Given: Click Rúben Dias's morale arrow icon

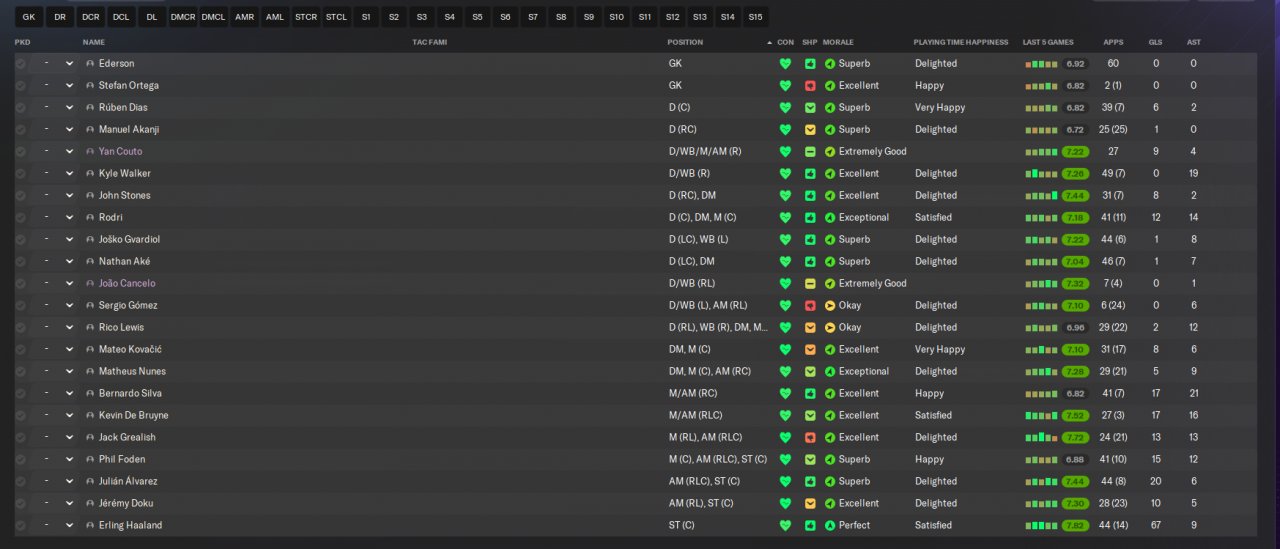Looking at the screenshot, I should coord(830,107).
